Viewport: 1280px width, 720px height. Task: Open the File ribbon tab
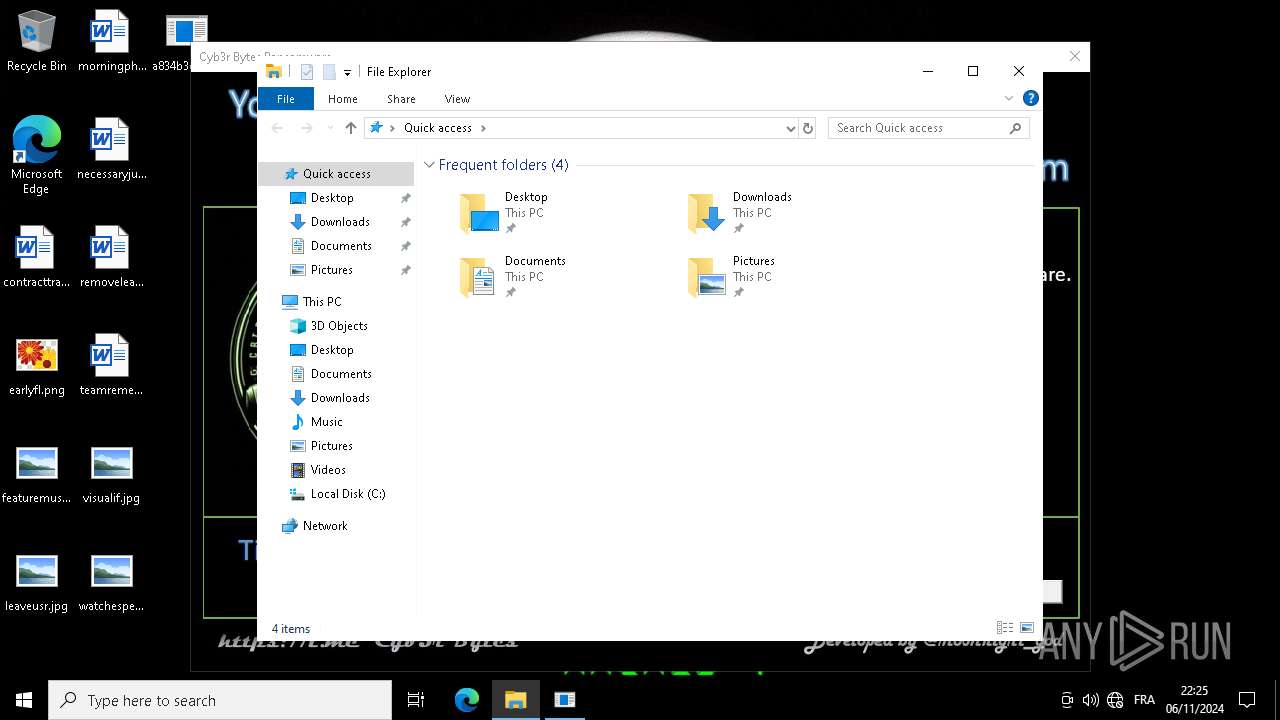tap(286, 99)
